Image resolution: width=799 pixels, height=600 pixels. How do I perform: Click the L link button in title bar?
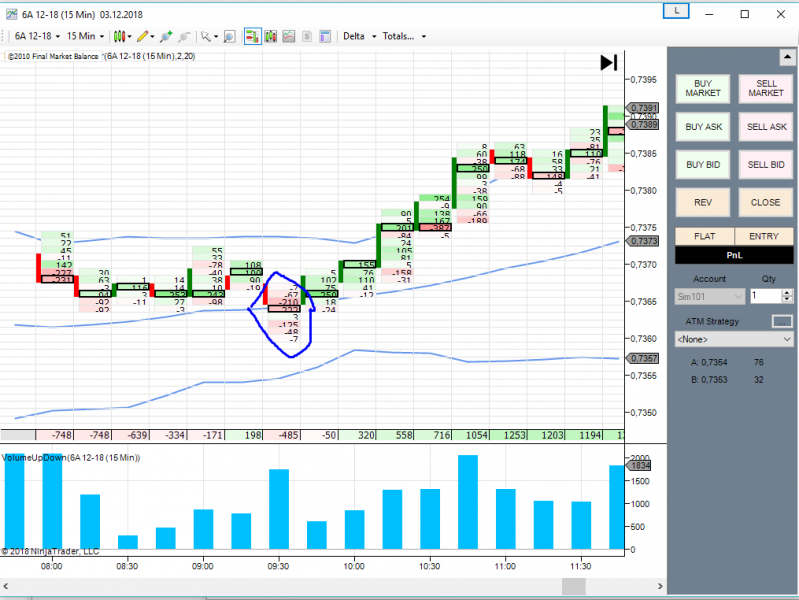pos(676,11)
